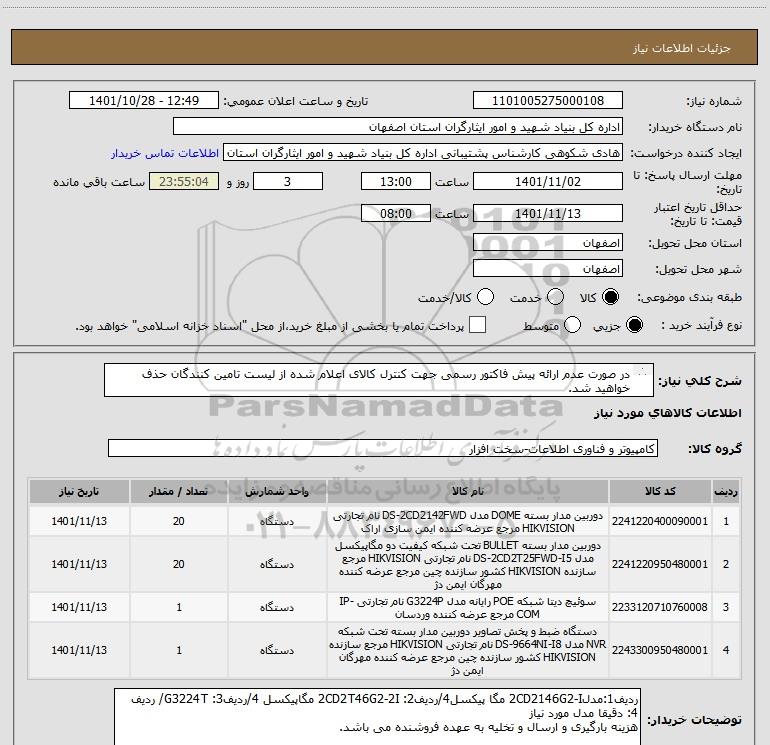Image resolution: width=770 pixels, height=745 pixels.
Task: Click quantity 20 in row 2
Action: [x=179, y=564]
